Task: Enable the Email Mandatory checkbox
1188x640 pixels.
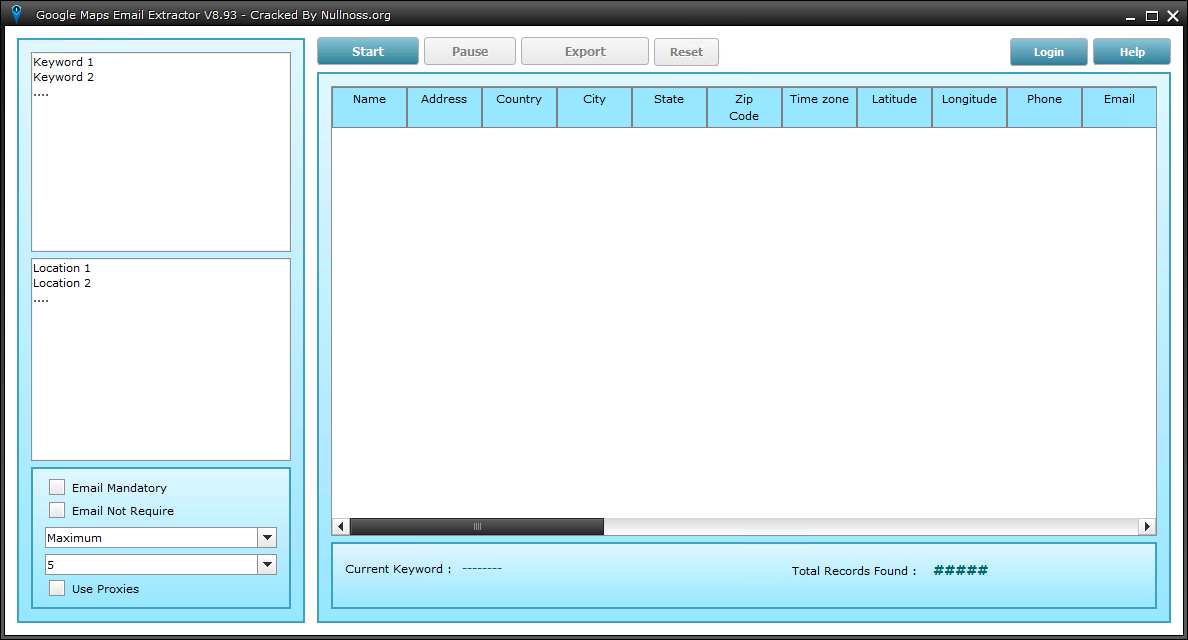Action: pos(57,487)
